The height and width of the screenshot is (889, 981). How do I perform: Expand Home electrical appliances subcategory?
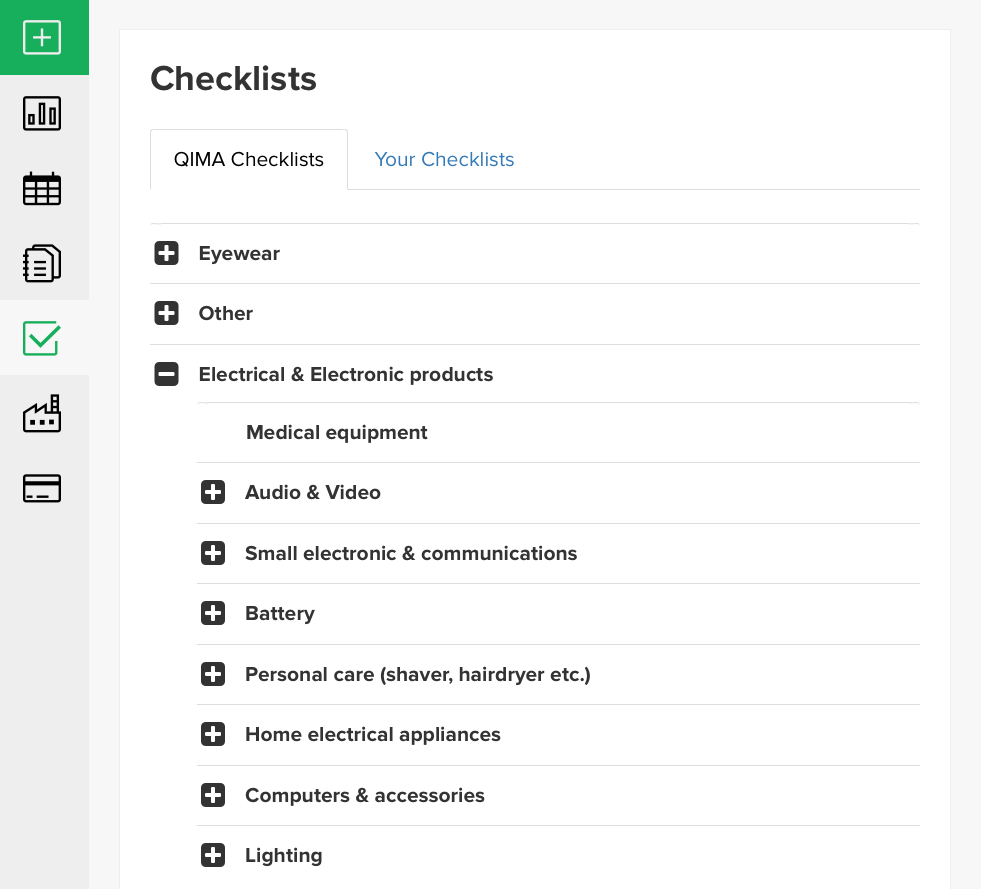tap(213, 734)
